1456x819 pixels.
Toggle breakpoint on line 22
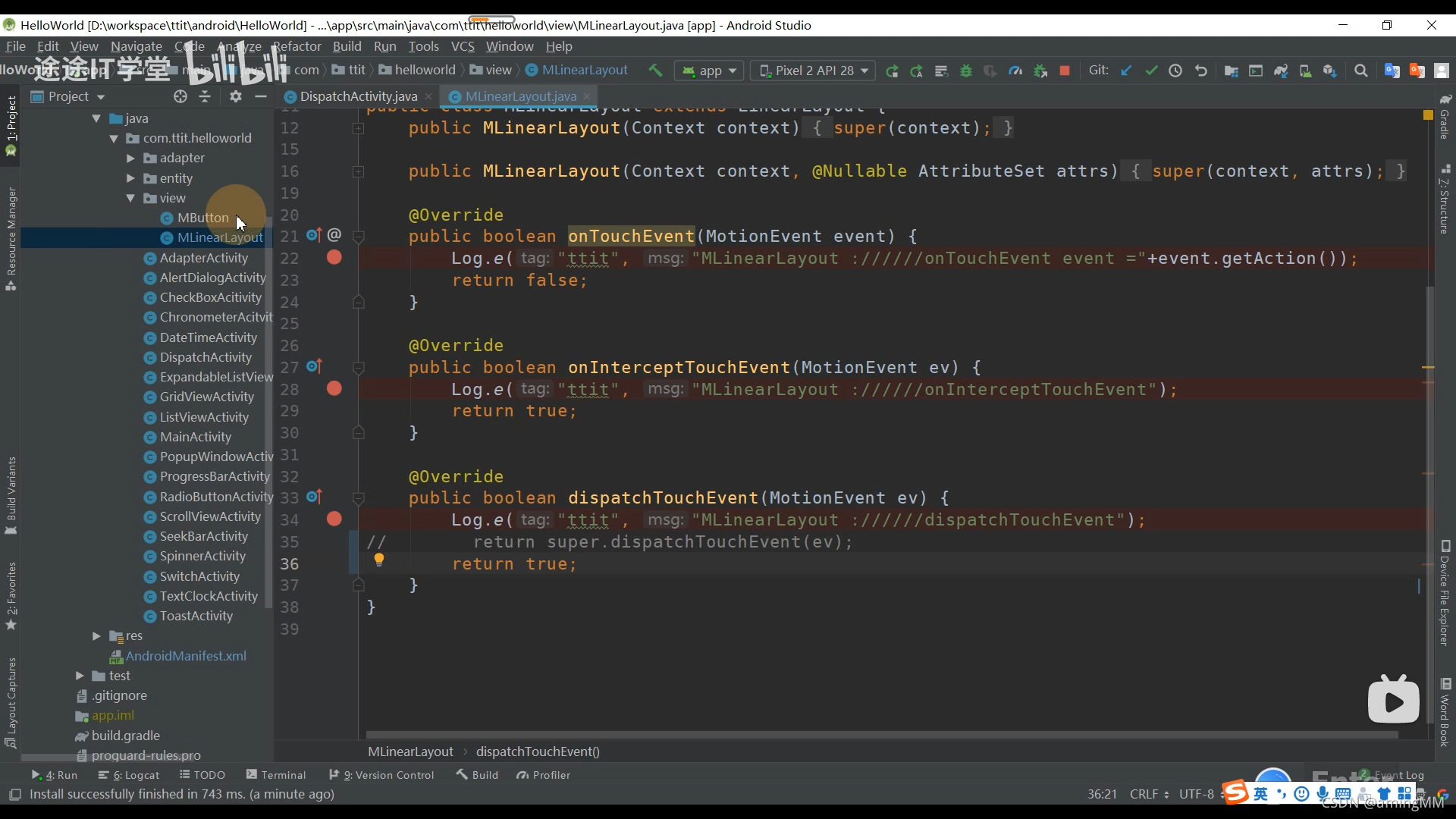[x=334, y=258]
